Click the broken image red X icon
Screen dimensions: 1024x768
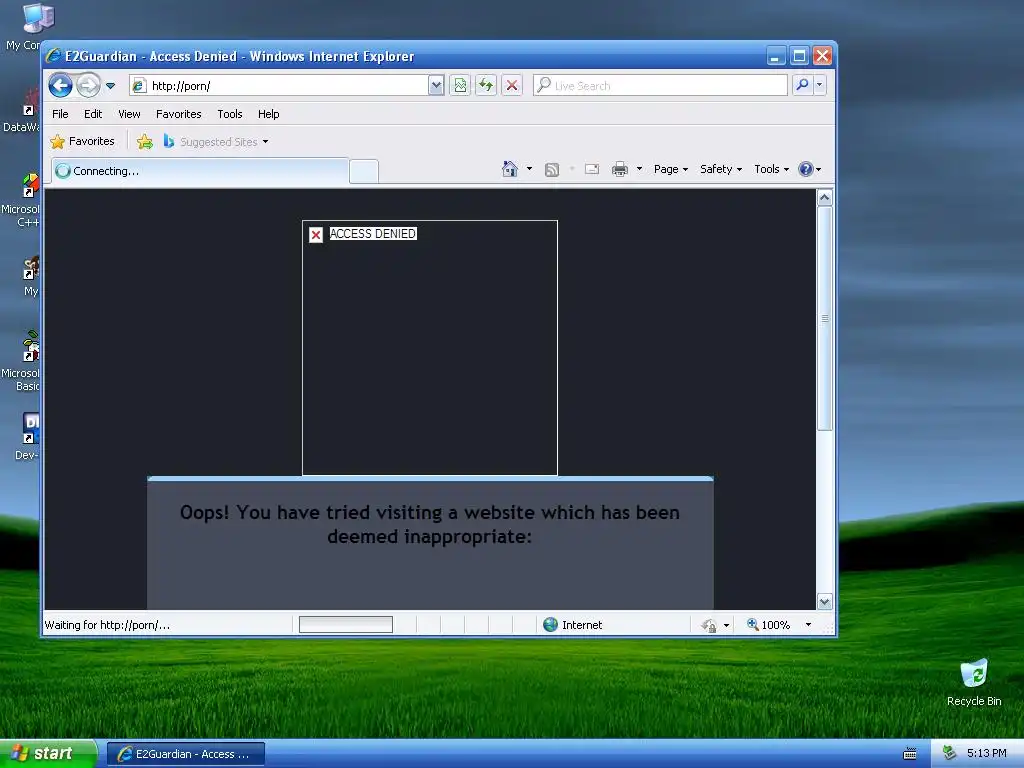[316, 235]
